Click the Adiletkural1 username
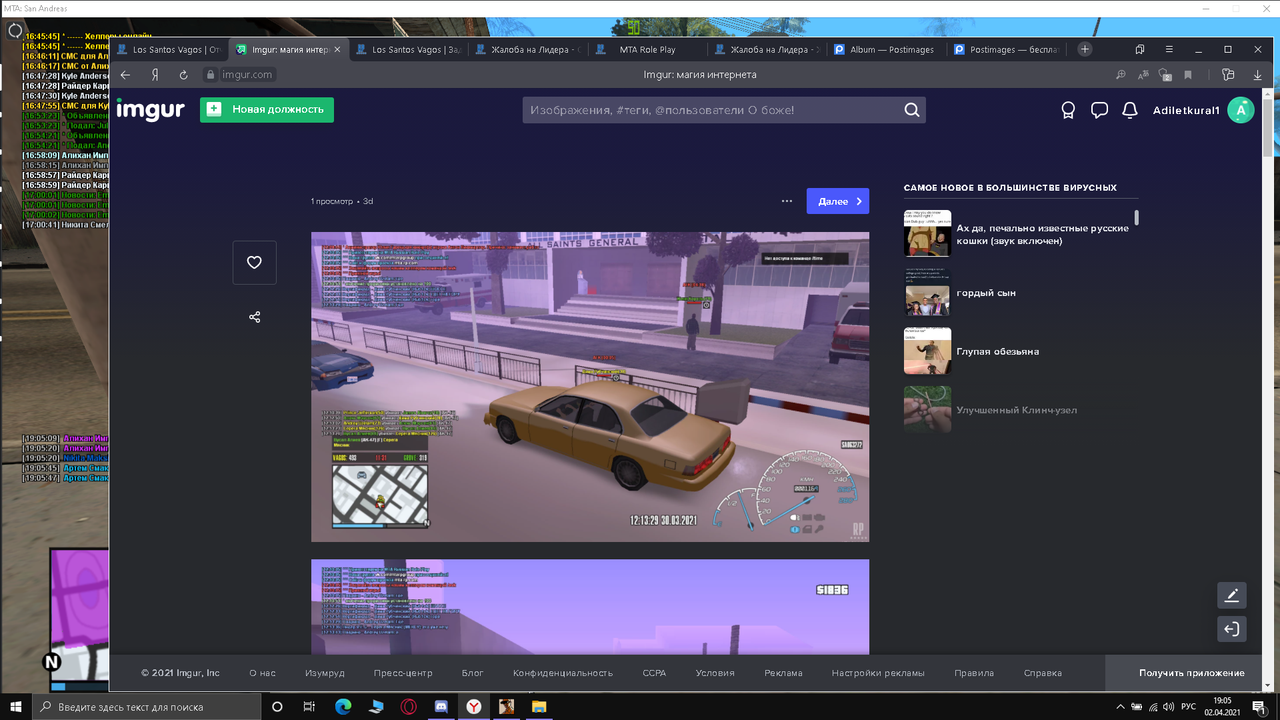This screenshot has height=720, width=1280. 1186,110
